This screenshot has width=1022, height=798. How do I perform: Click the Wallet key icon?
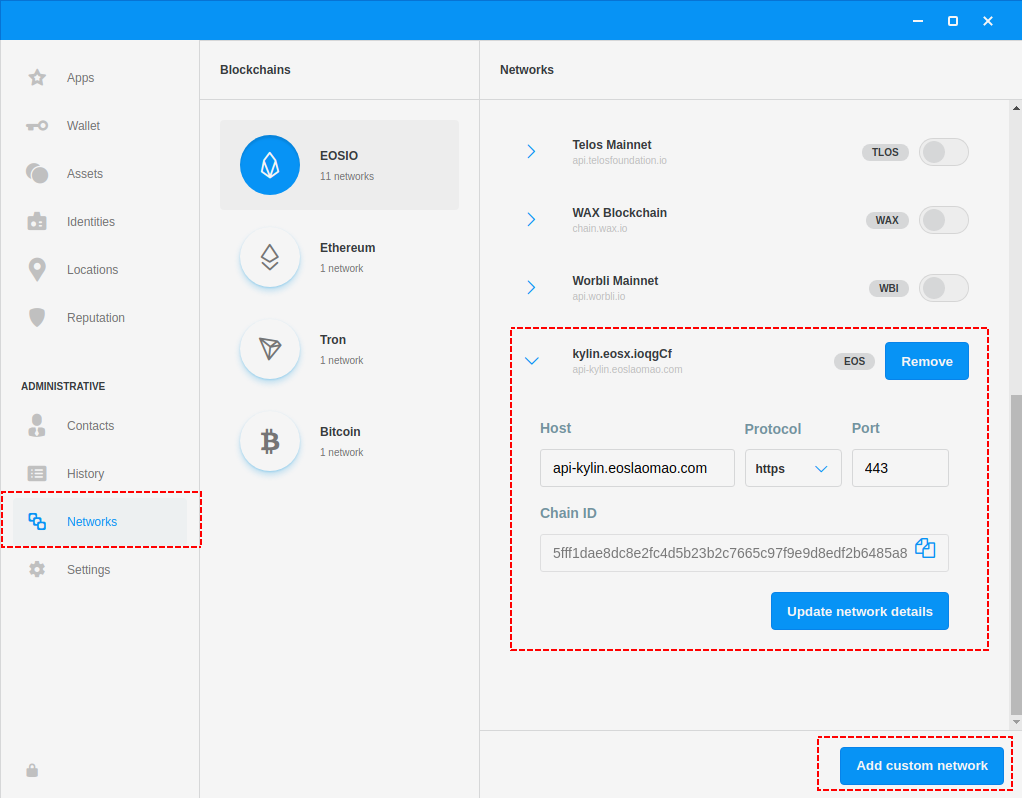pyautogui.click(x=37, y=126)
